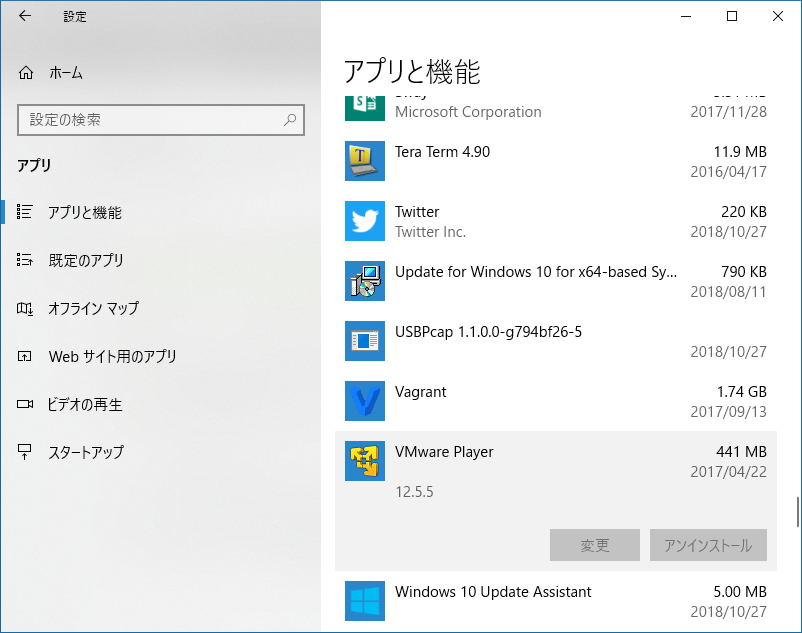This screenshot has height=633, width=802.
Task: Click the Update for Windows 10 icon
Action: click(364, 281)
